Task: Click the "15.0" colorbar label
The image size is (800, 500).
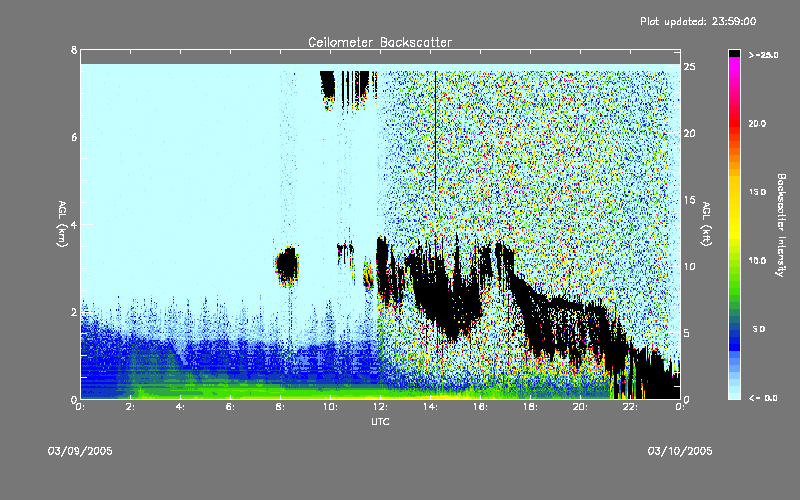Action: click(757, 192)
